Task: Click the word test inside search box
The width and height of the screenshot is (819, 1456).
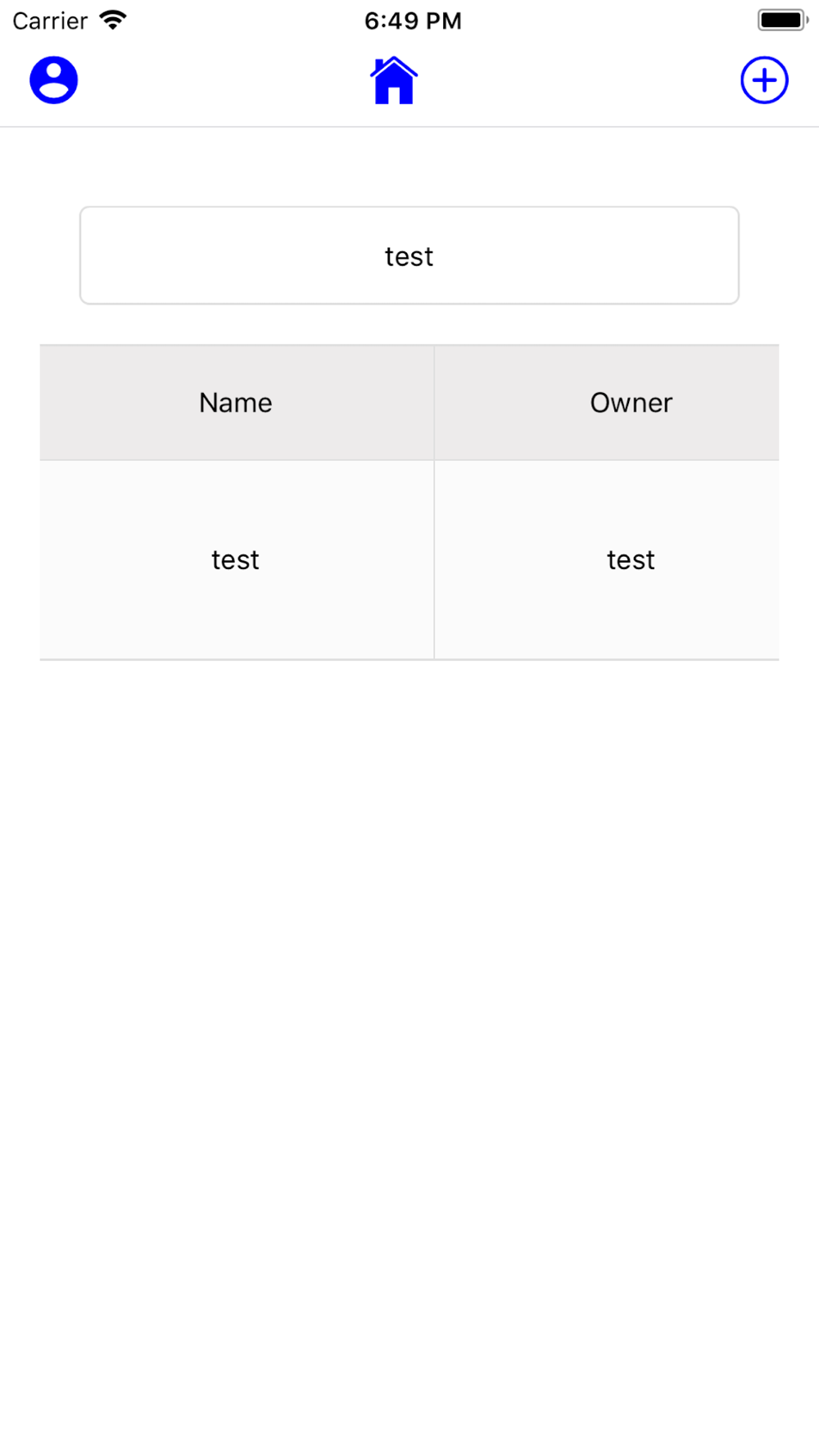Action: click(409, 256)
